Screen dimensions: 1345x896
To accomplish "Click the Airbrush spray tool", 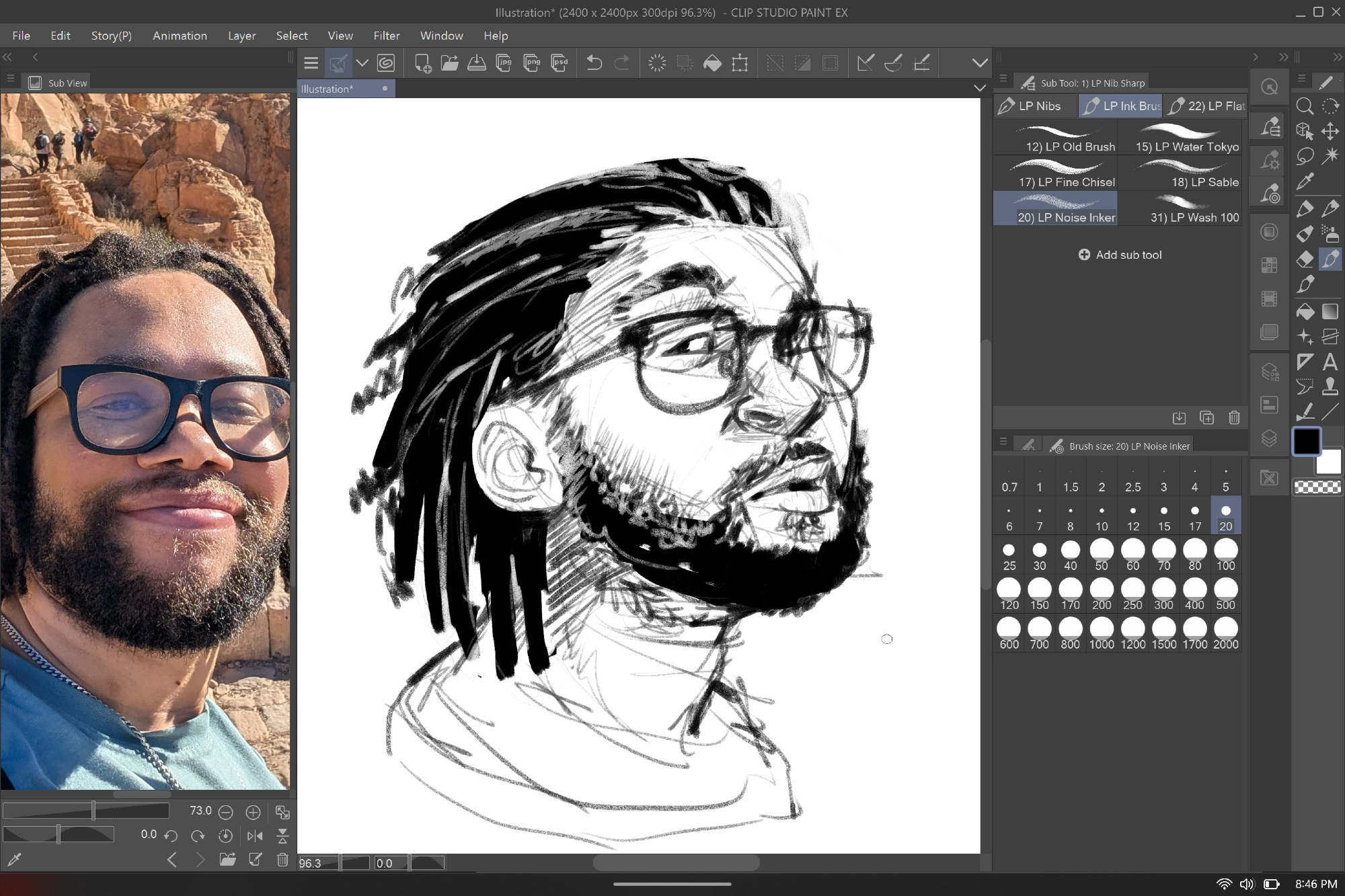I will (1330, 234).
